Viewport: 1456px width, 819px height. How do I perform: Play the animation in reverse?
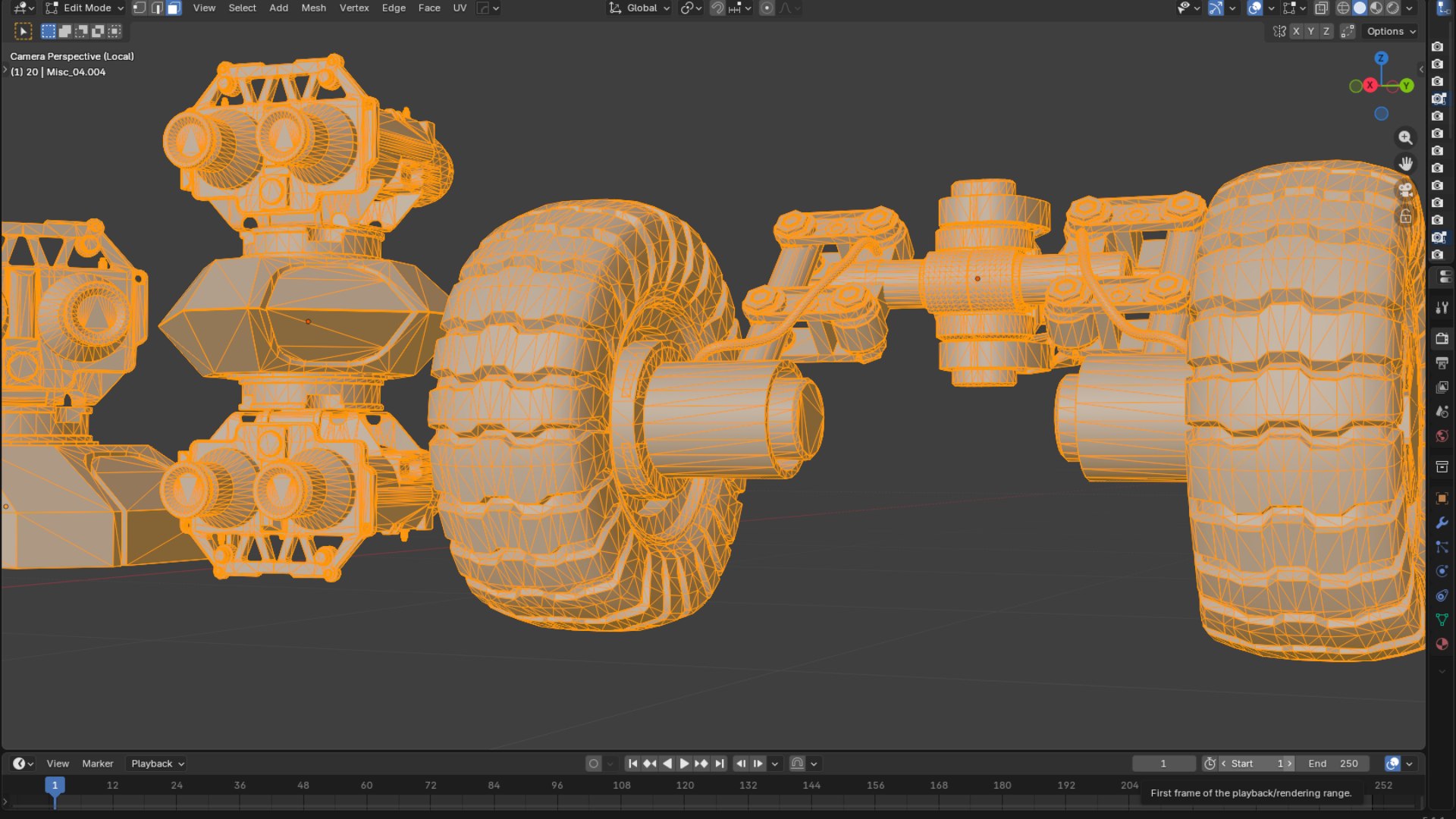(667, 764)
